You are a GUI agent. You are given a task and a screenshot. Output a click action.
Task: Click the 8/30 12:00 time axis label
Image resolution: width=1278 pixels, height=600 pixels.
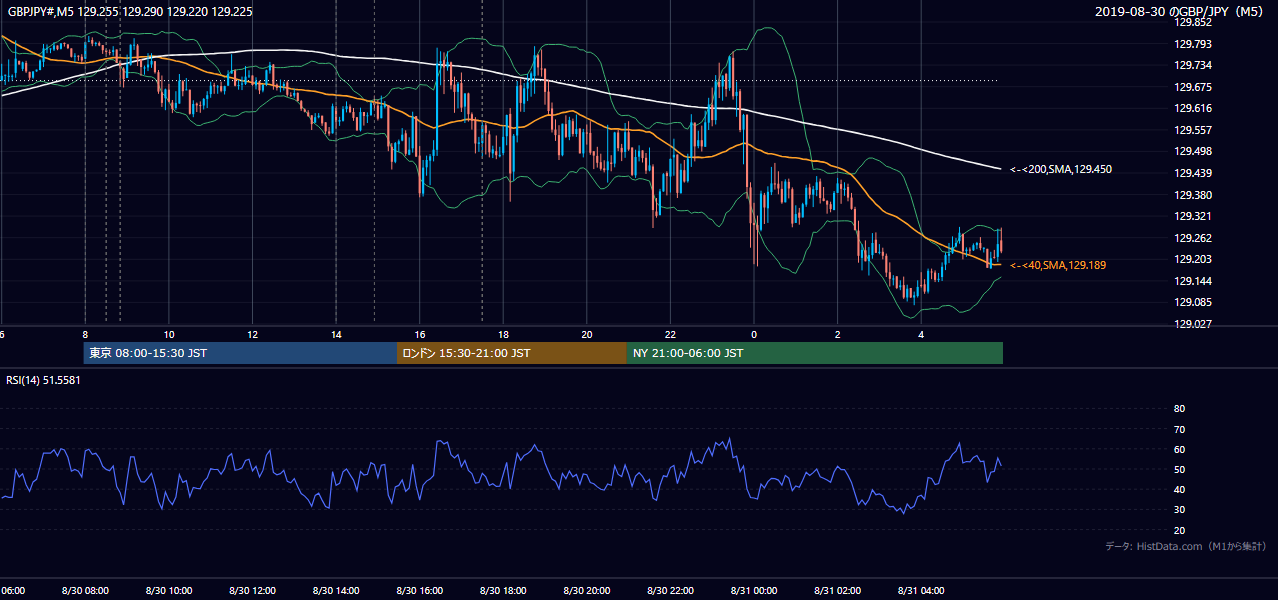coord(252,590)
